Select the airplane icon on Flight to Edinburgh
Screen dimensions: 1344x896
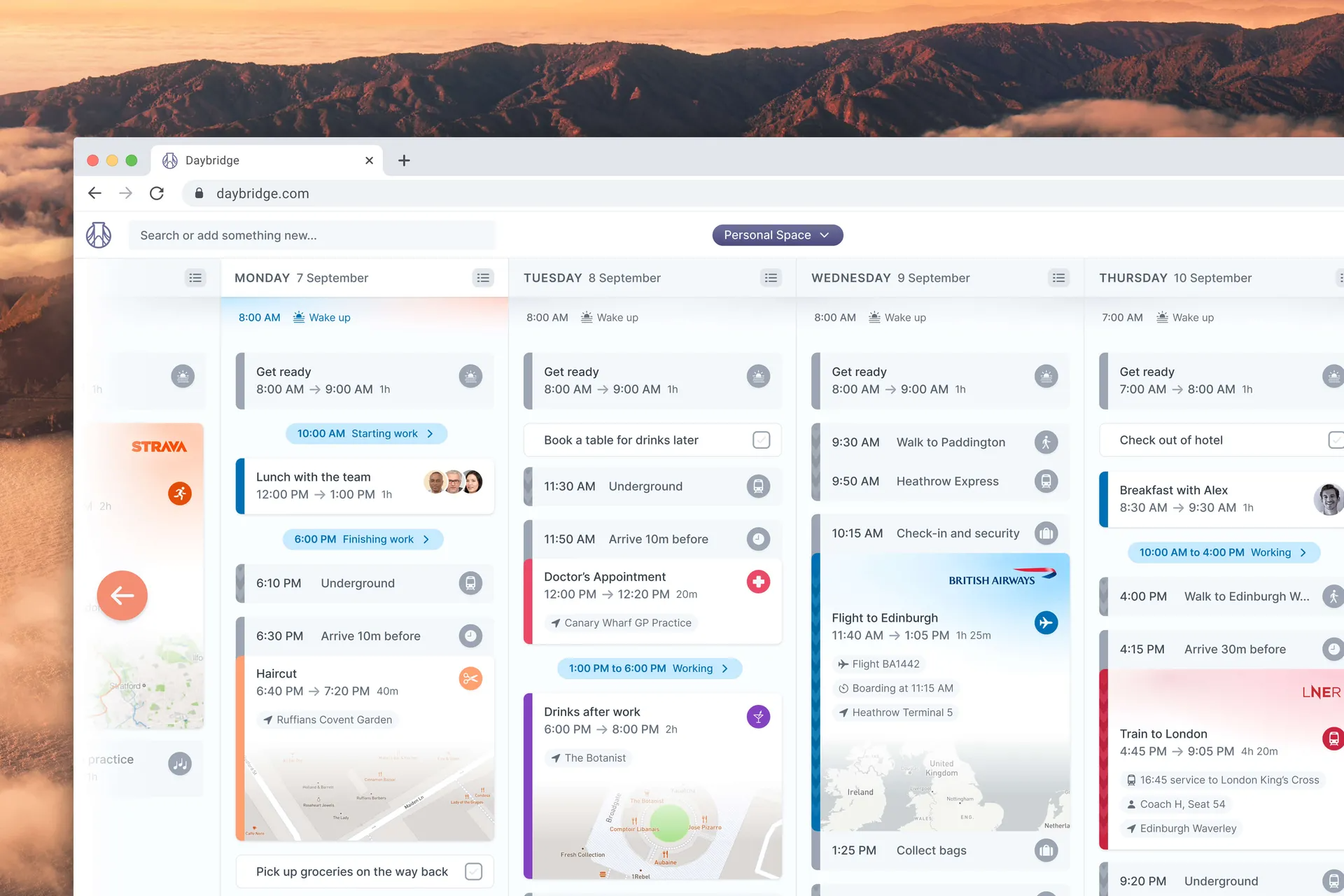click(x=1046, y=622)
